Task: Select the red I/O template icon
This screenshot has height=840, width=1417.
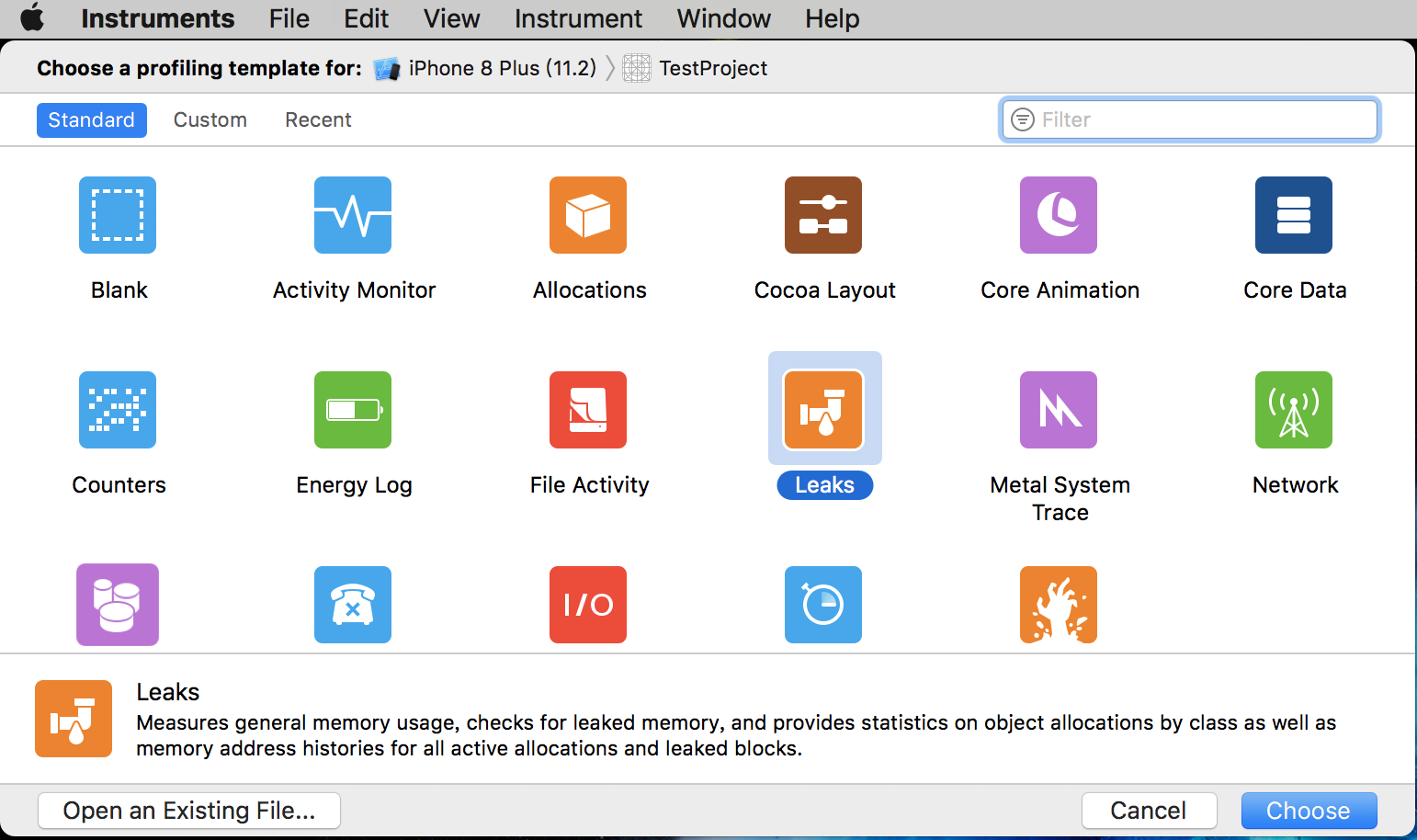Action: coord(588,605)
